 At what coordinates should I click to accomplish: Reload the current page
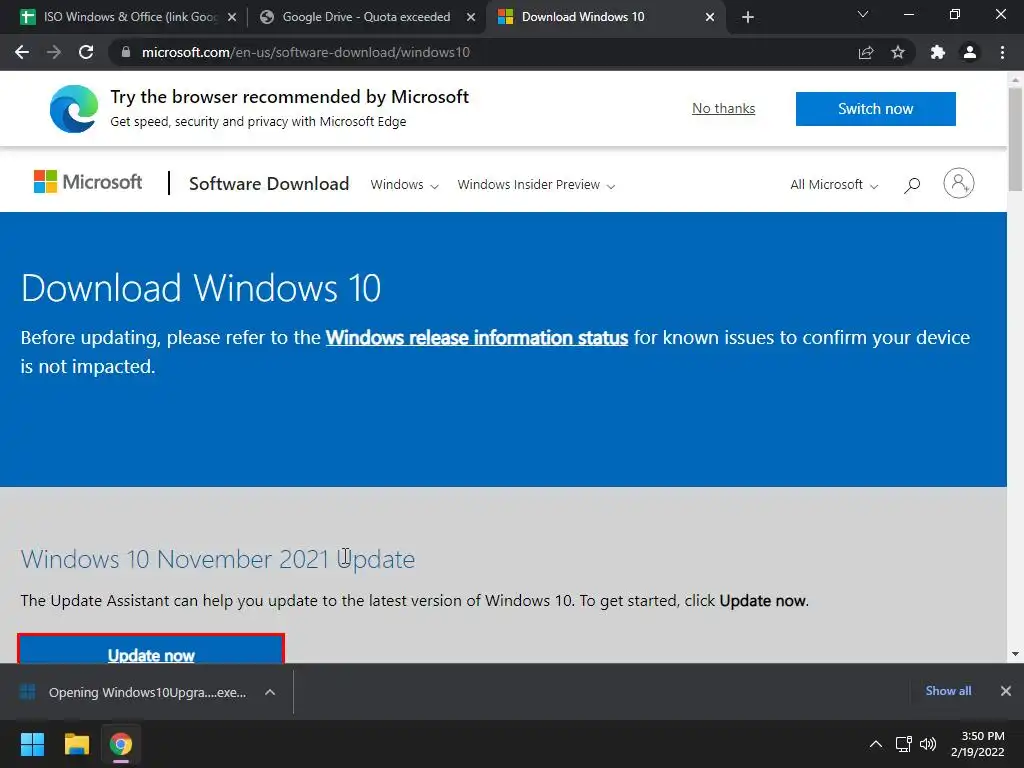[86, 52]
